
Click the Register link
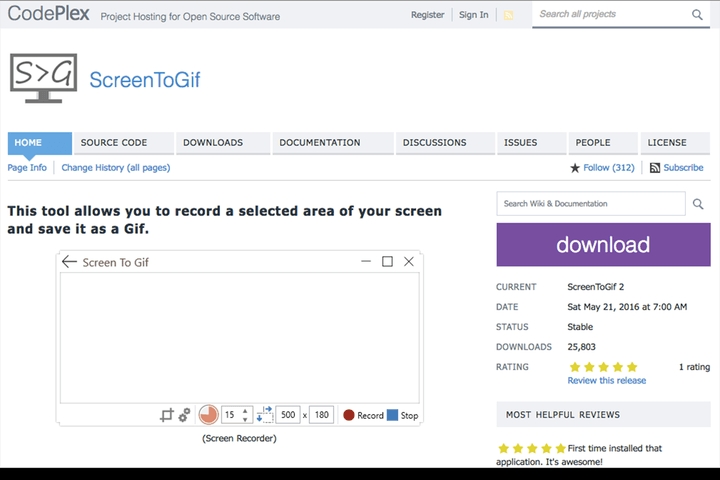(428, 15)
